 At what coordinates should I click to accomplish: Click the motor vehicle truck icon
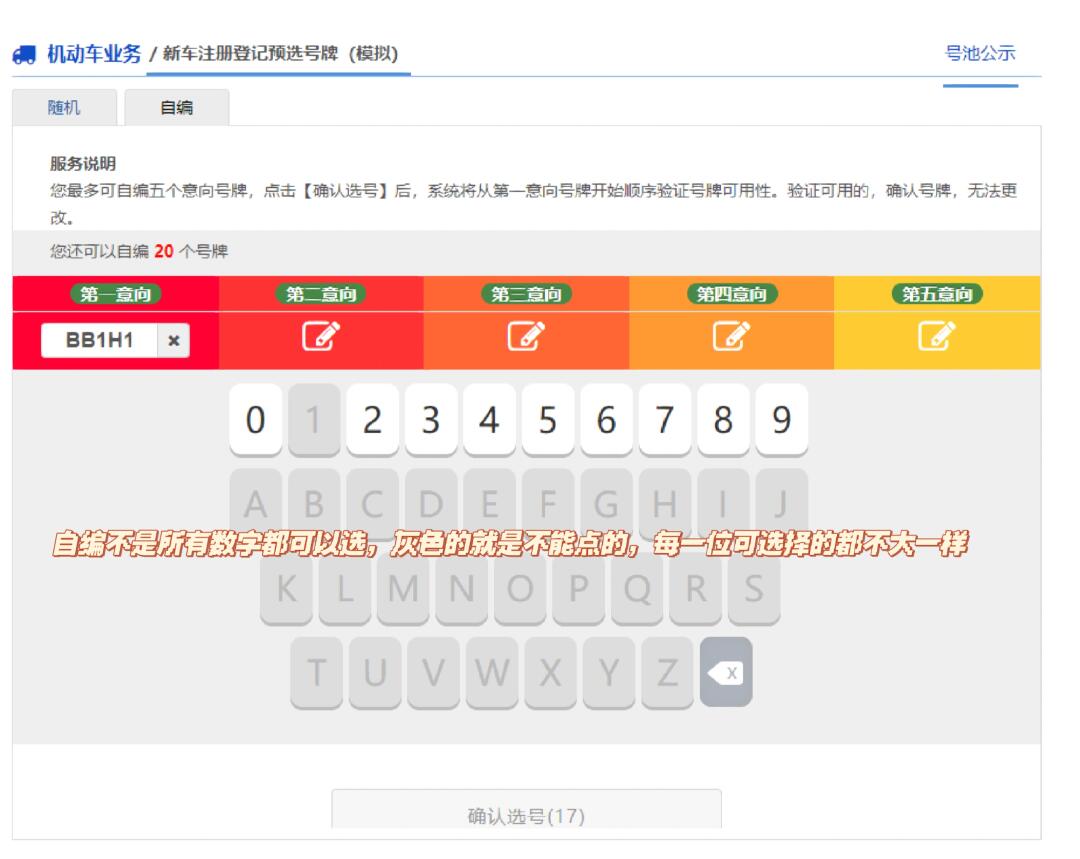click(24, 54)
